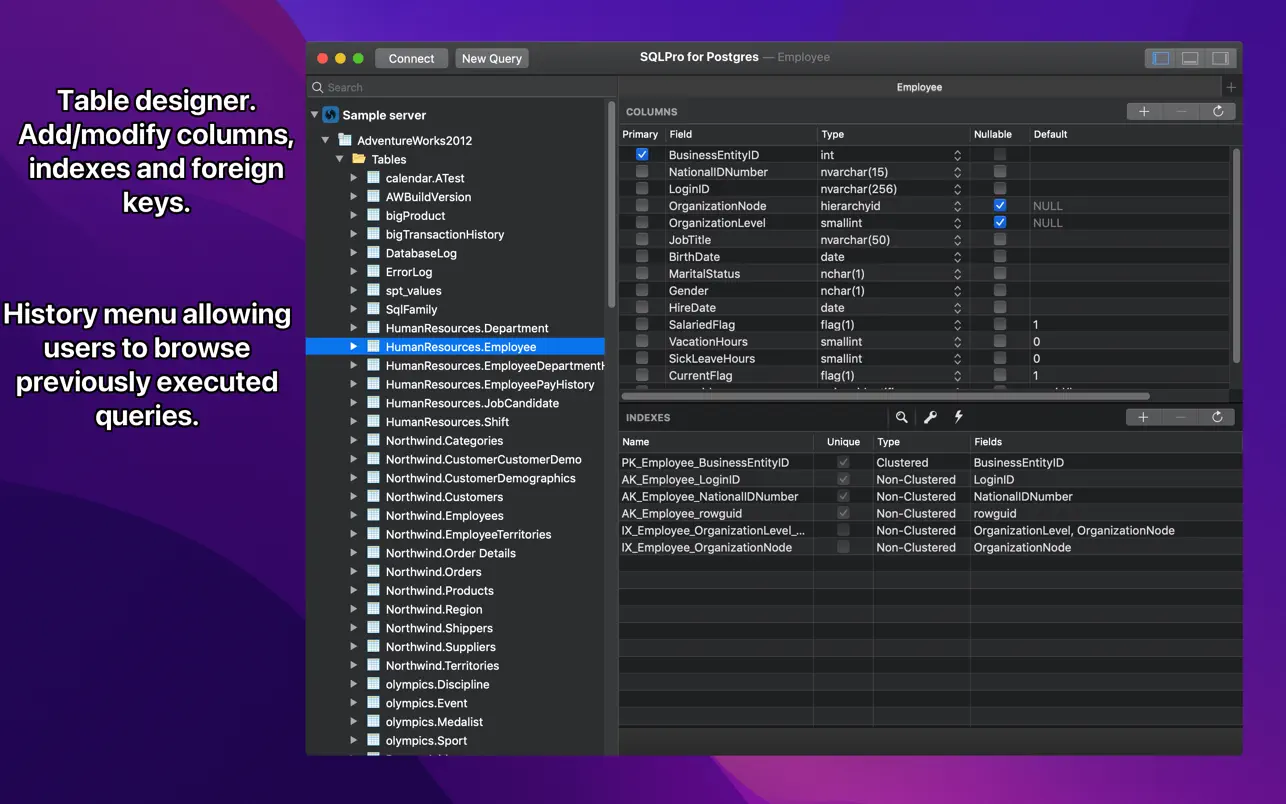Toggle the right sidebar panel icon

tap(1220, 58)
